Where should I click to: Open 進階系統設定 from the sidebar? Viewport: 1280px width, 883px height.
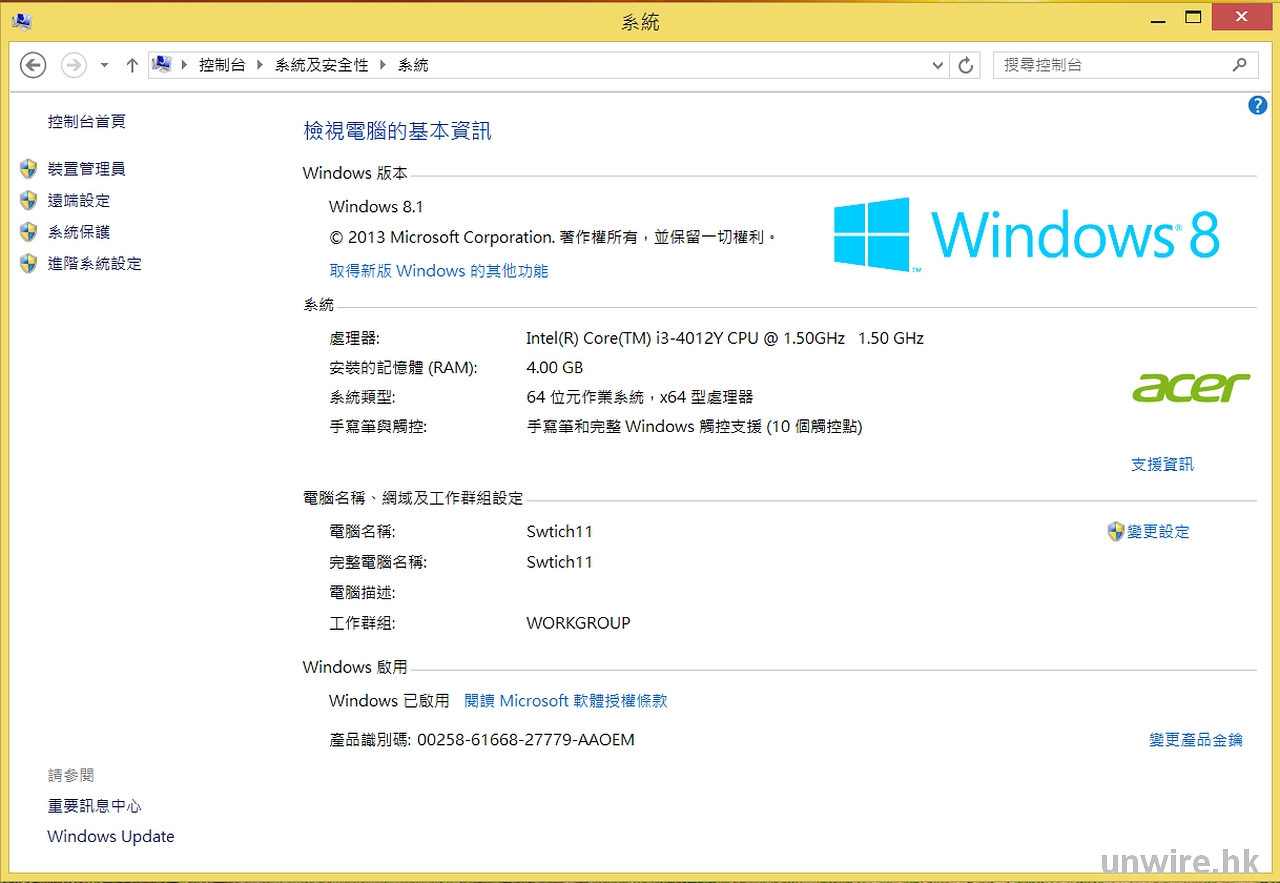[x=95, y=264]
